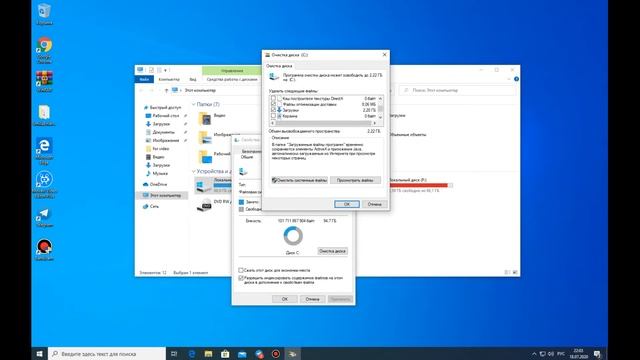The height and width of the screenshot is (360, 640).
Task: Click the up-folder arrow in Explorer
Action: 166,90
